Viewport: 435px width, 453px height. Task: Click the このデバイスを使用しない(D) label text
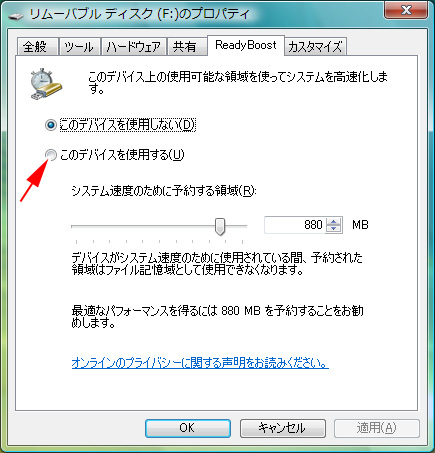click(128, 125)
